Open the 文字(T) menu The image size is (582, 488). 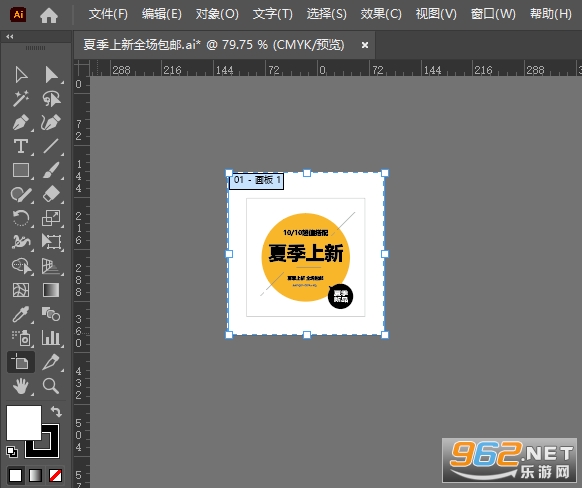(272, 14)
